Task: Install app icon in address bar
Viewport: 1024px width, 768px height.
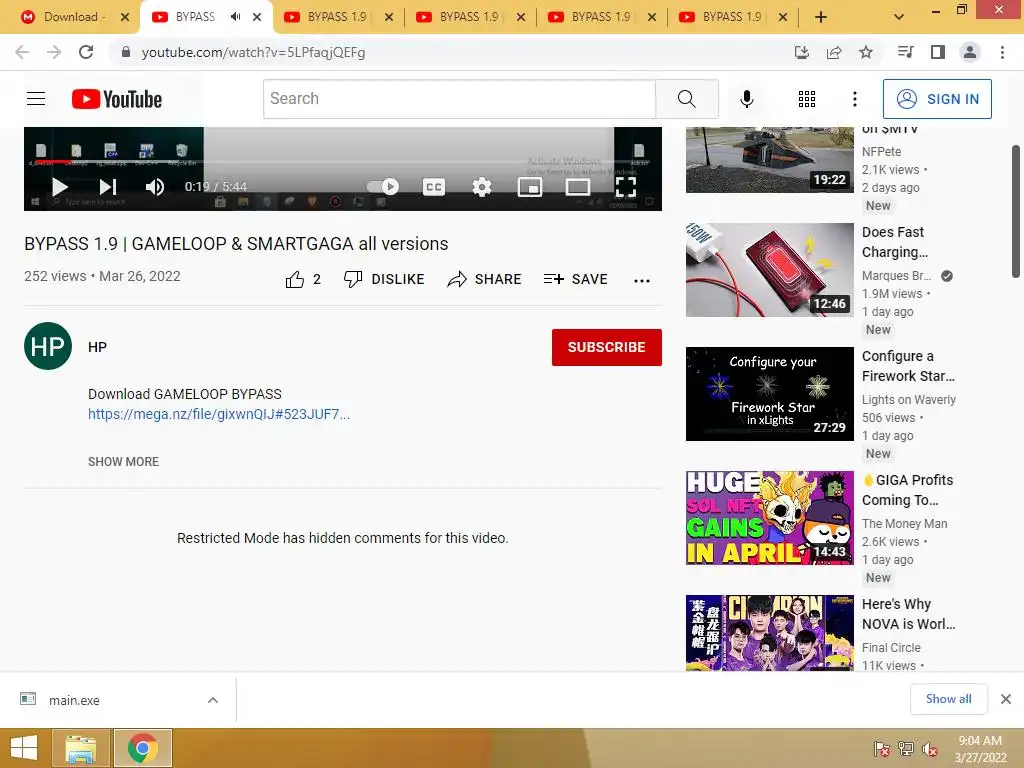Action: pyautogui.click(x=801, y=52)
